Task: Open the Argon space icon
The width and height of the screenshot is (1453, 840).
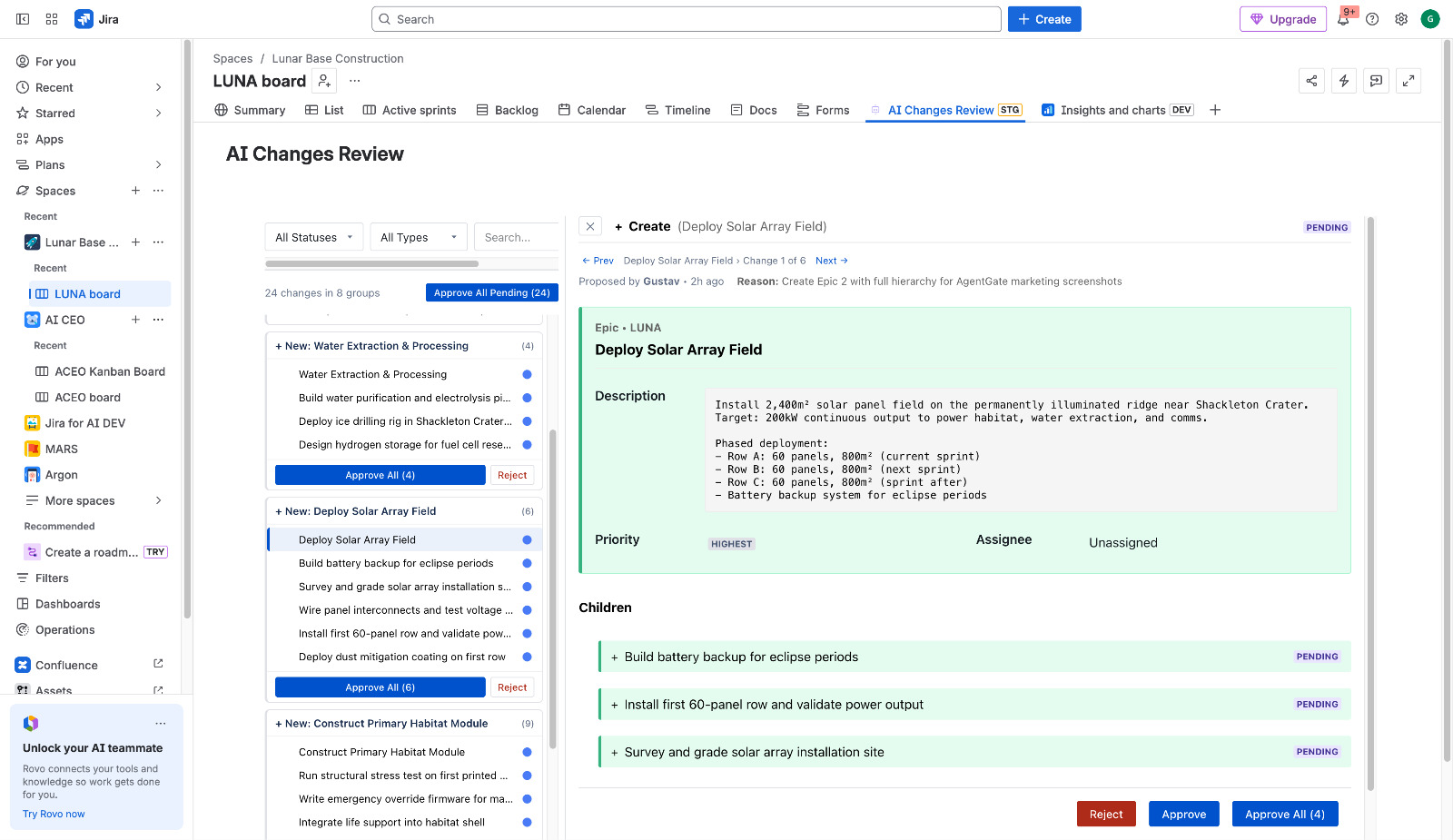Action: 32,475
